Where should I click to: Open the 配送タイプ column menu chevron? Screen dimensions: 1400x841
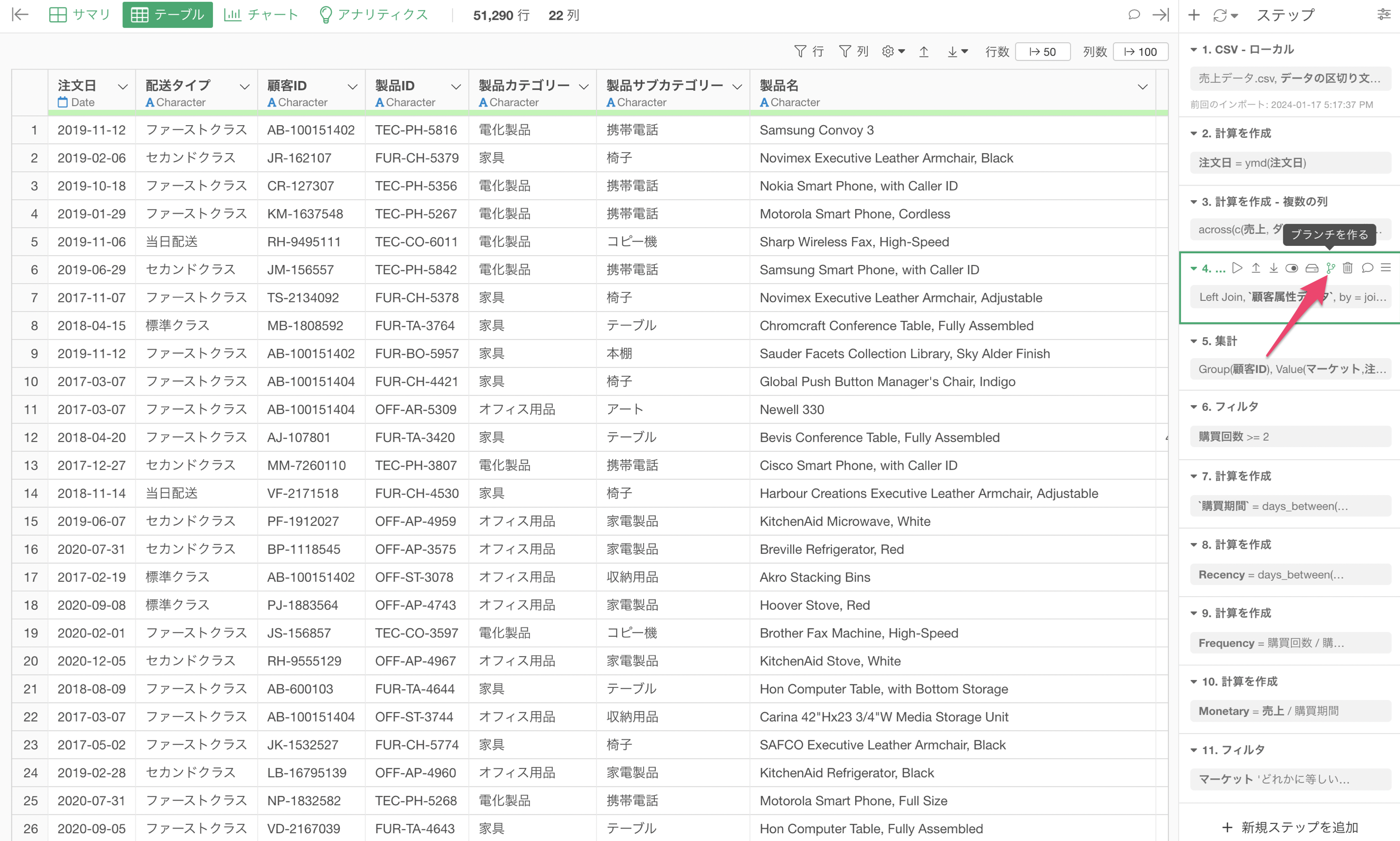click(x=244, y=87)
